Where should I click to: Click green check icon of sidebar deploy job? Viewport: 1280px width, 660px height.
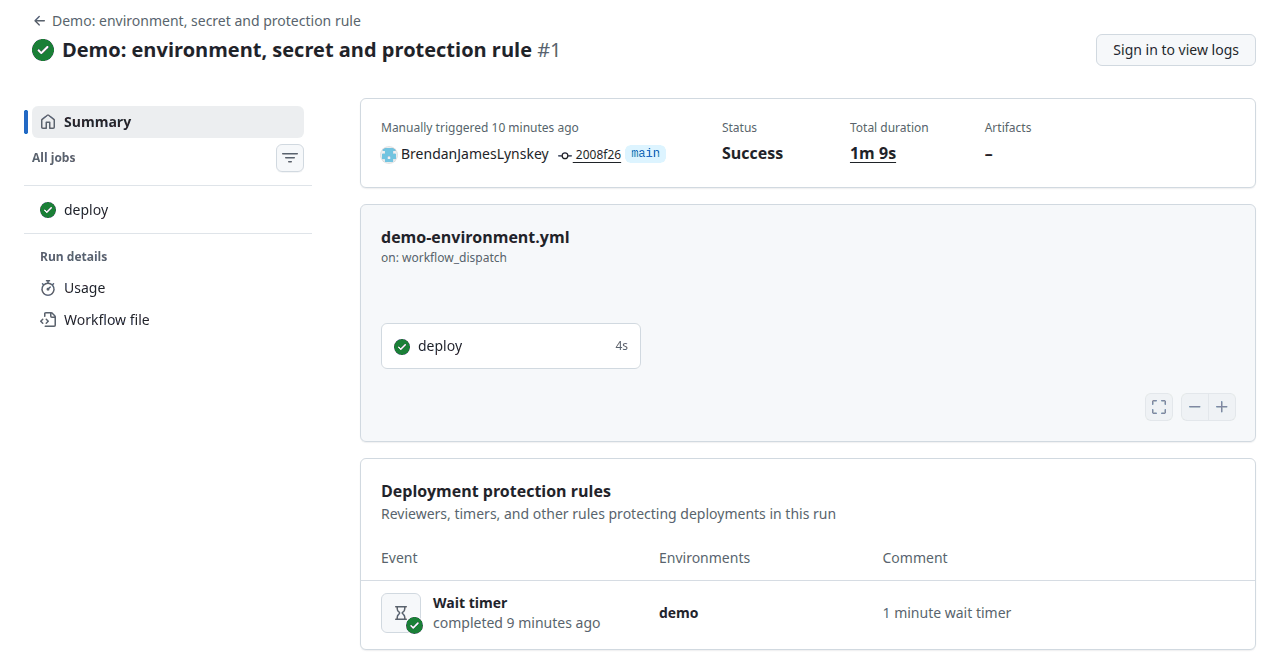48,210
